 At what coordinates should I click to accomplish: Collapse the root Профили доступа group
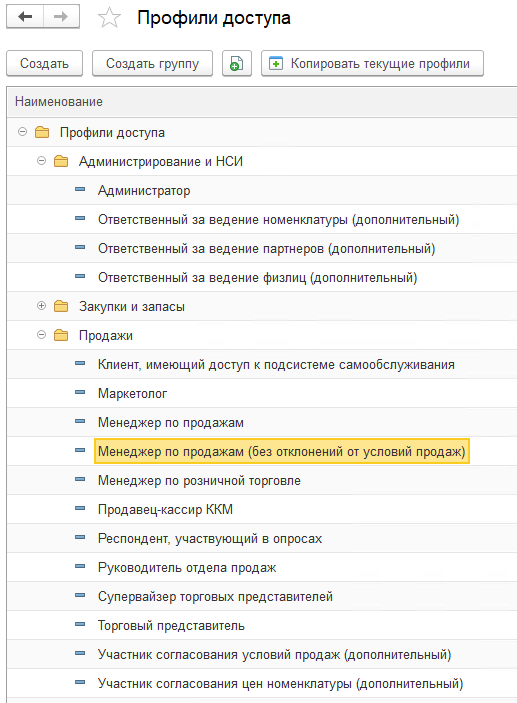pos(22,132)
